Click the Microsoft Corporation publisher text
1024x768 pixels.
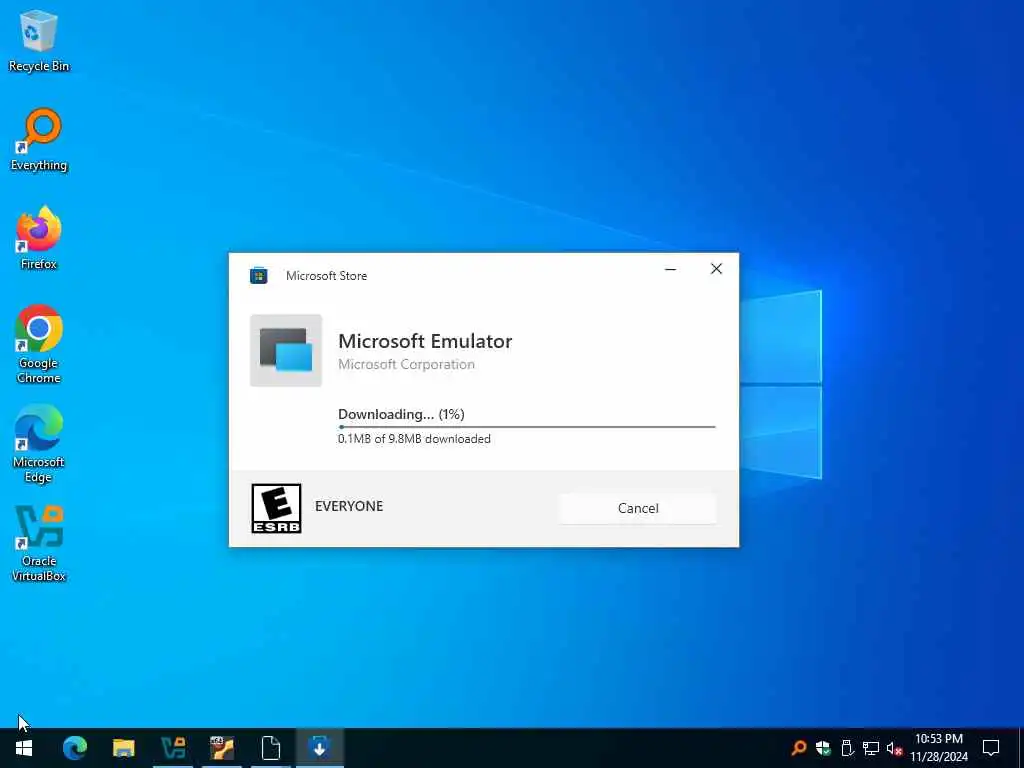(406, 364)
